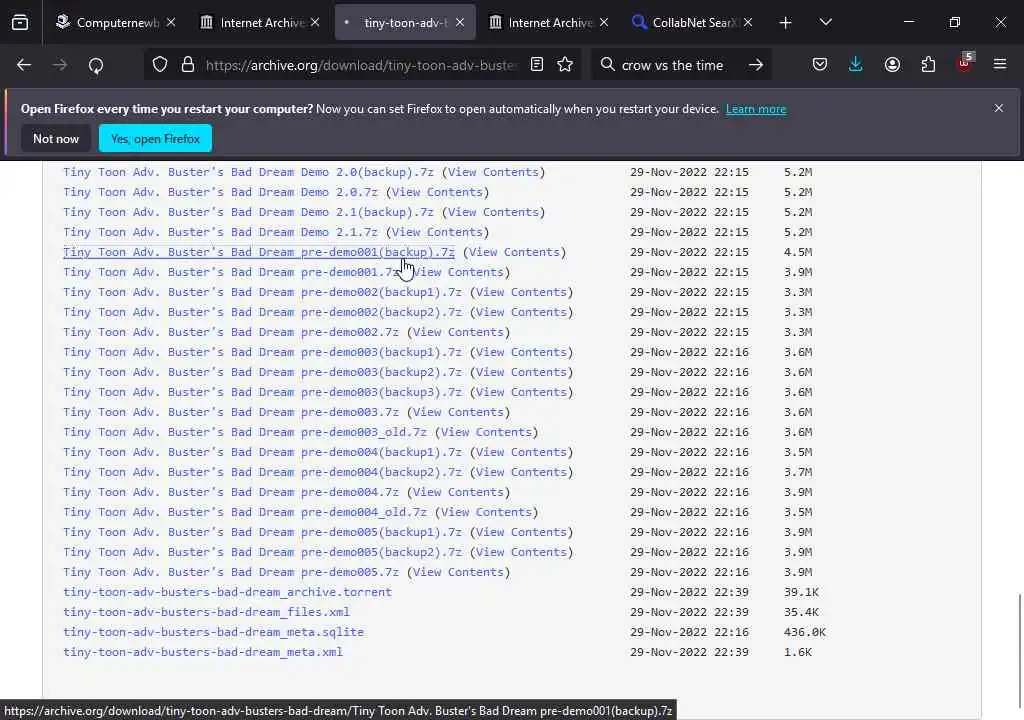Download pre-demo003.7z file

click(x=231, y=412)
